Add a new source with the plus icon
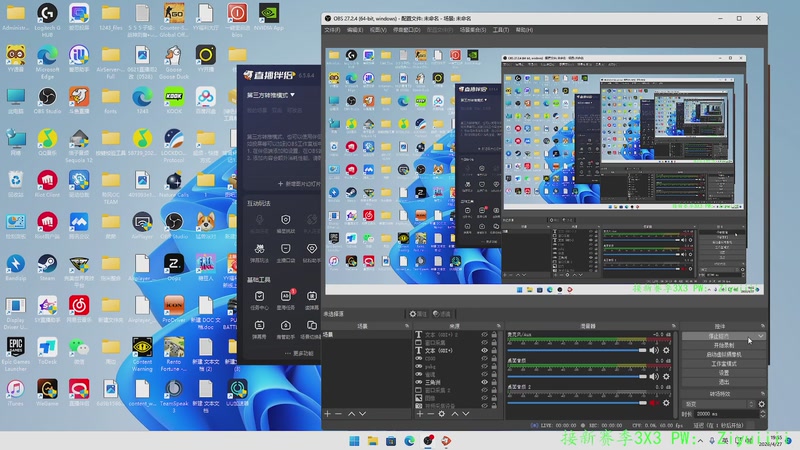The image size is (800, 450). [x=420, y=414]
